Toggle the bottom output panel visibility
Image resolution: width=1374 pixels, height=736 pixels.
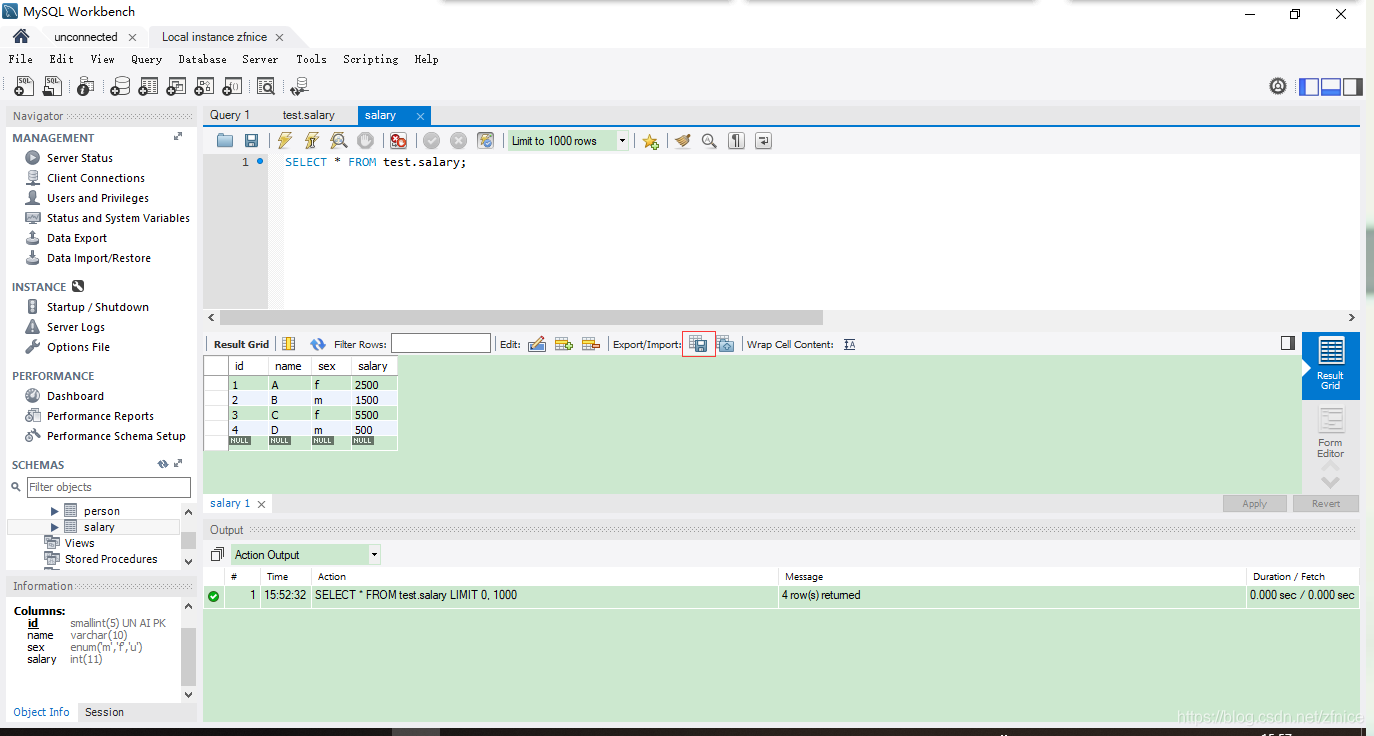1331,87
